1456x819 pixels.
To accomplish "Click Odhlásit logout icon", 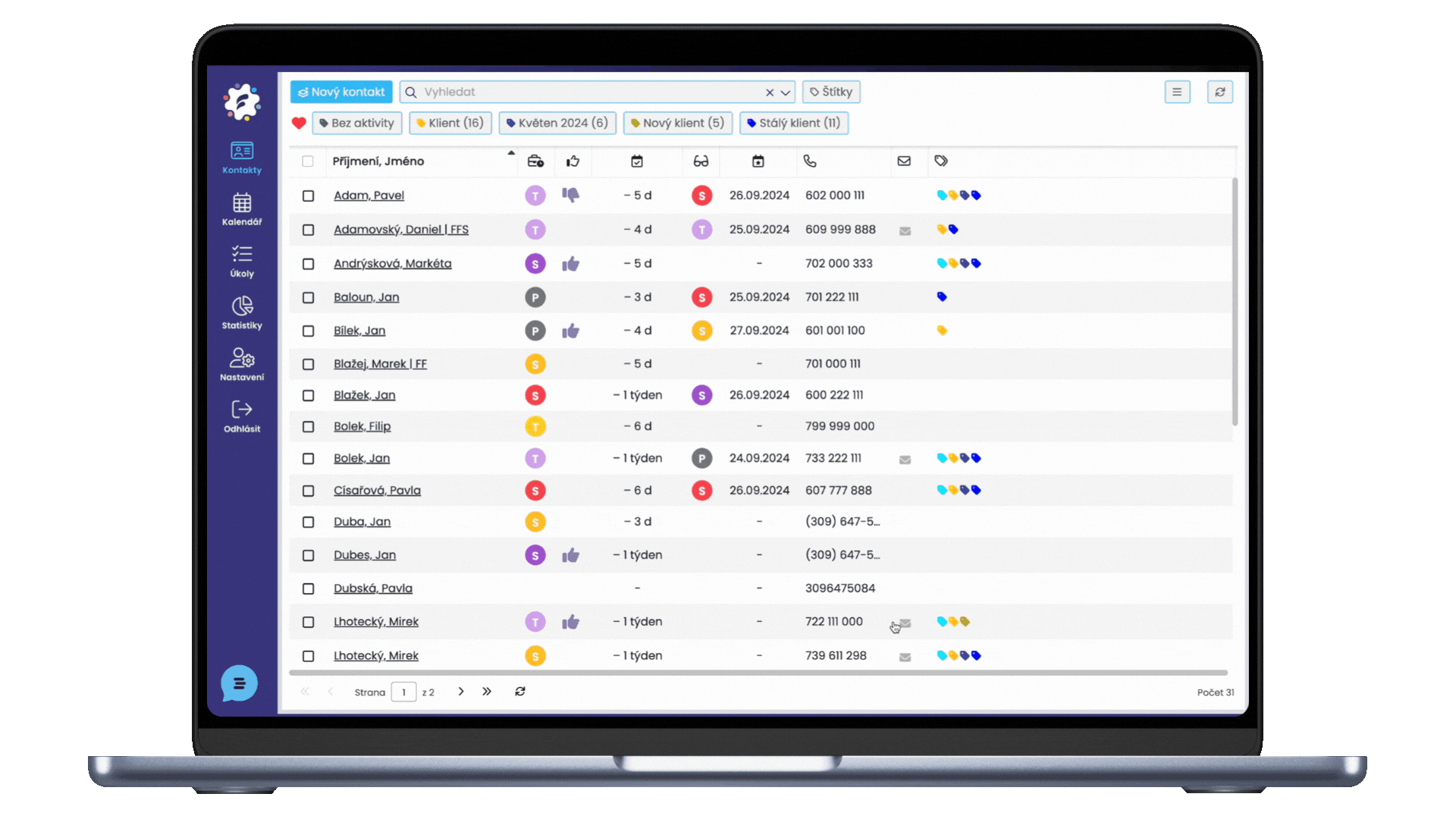I will point(242,410).
